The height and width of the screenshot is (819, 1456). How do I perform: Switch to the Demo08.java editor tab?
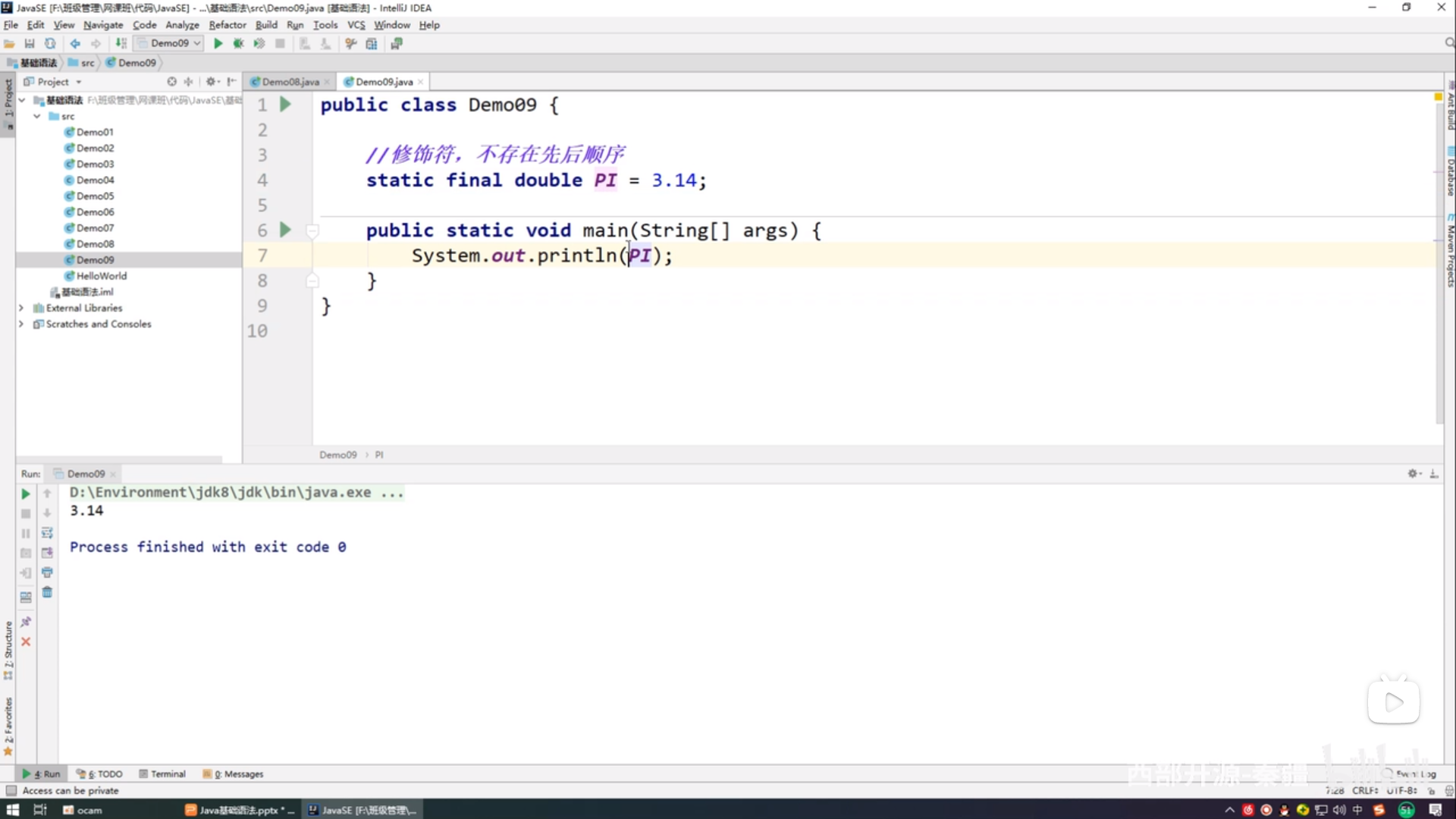(x=290, y=82)
